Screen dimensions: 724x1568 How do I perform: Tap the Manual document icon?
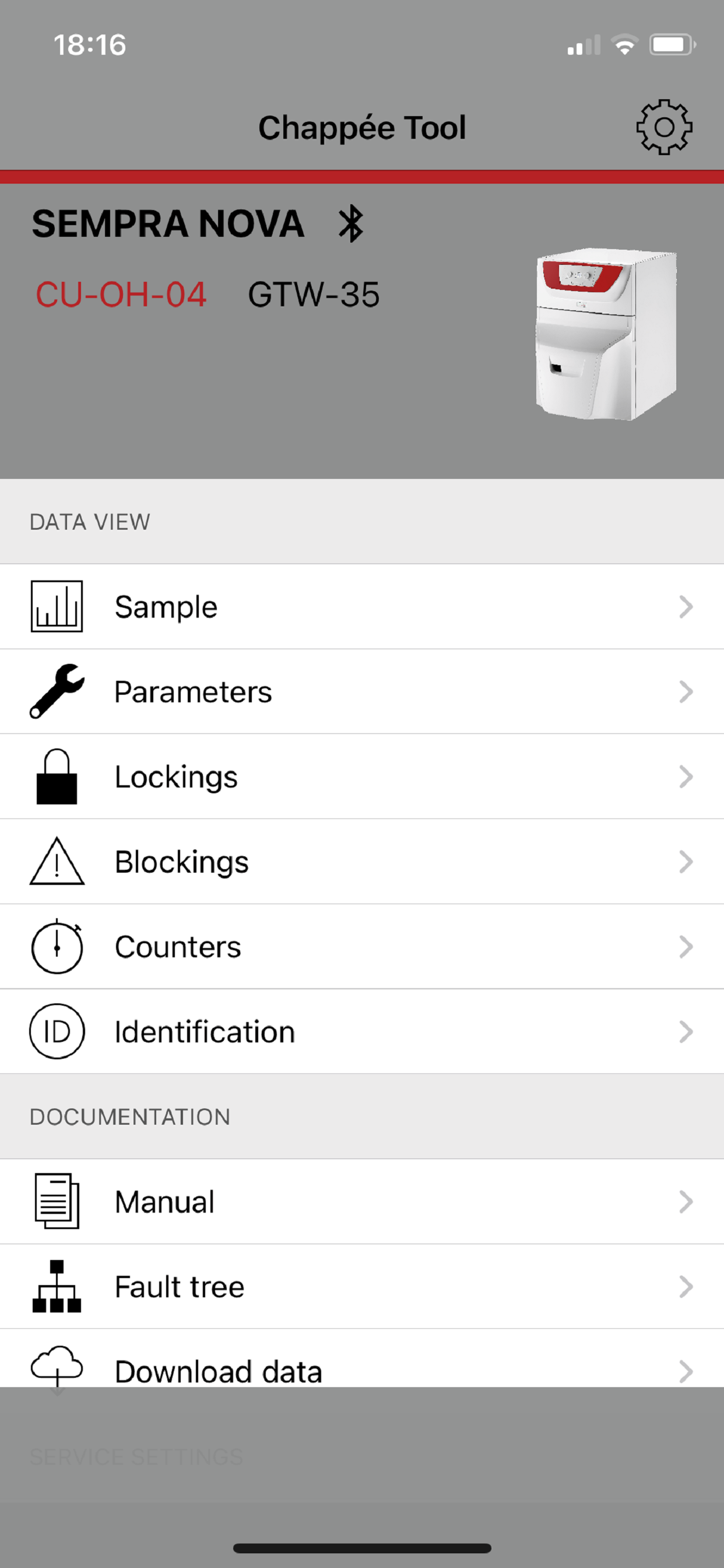coord(57,1202)
